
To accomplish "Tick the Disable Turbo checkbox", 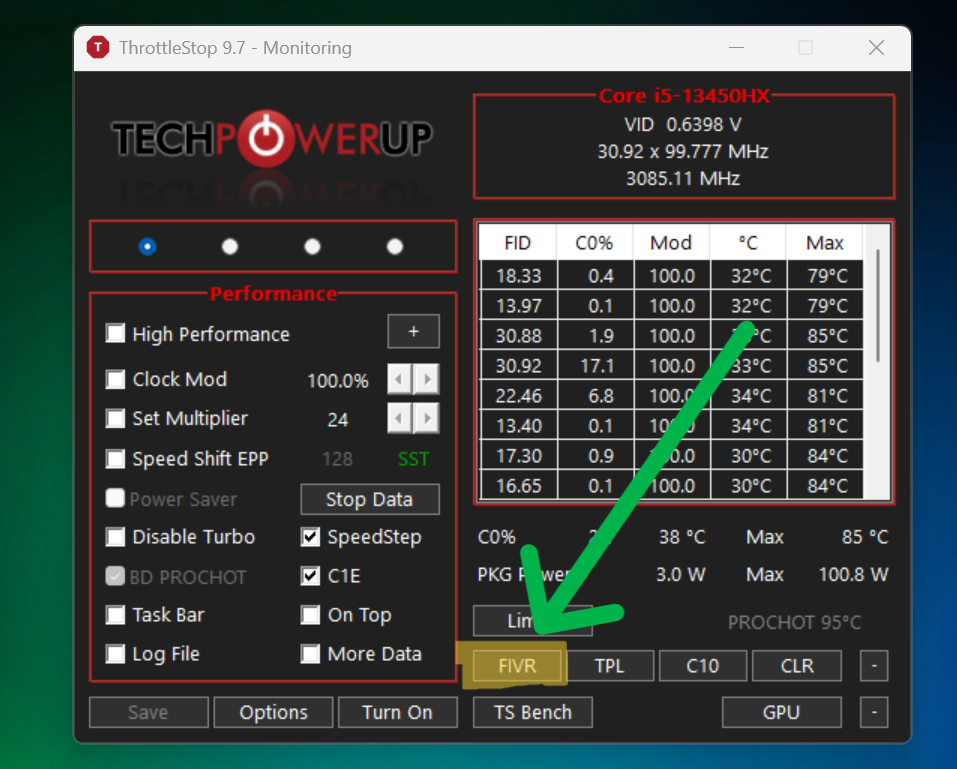I will pos(115,537).
